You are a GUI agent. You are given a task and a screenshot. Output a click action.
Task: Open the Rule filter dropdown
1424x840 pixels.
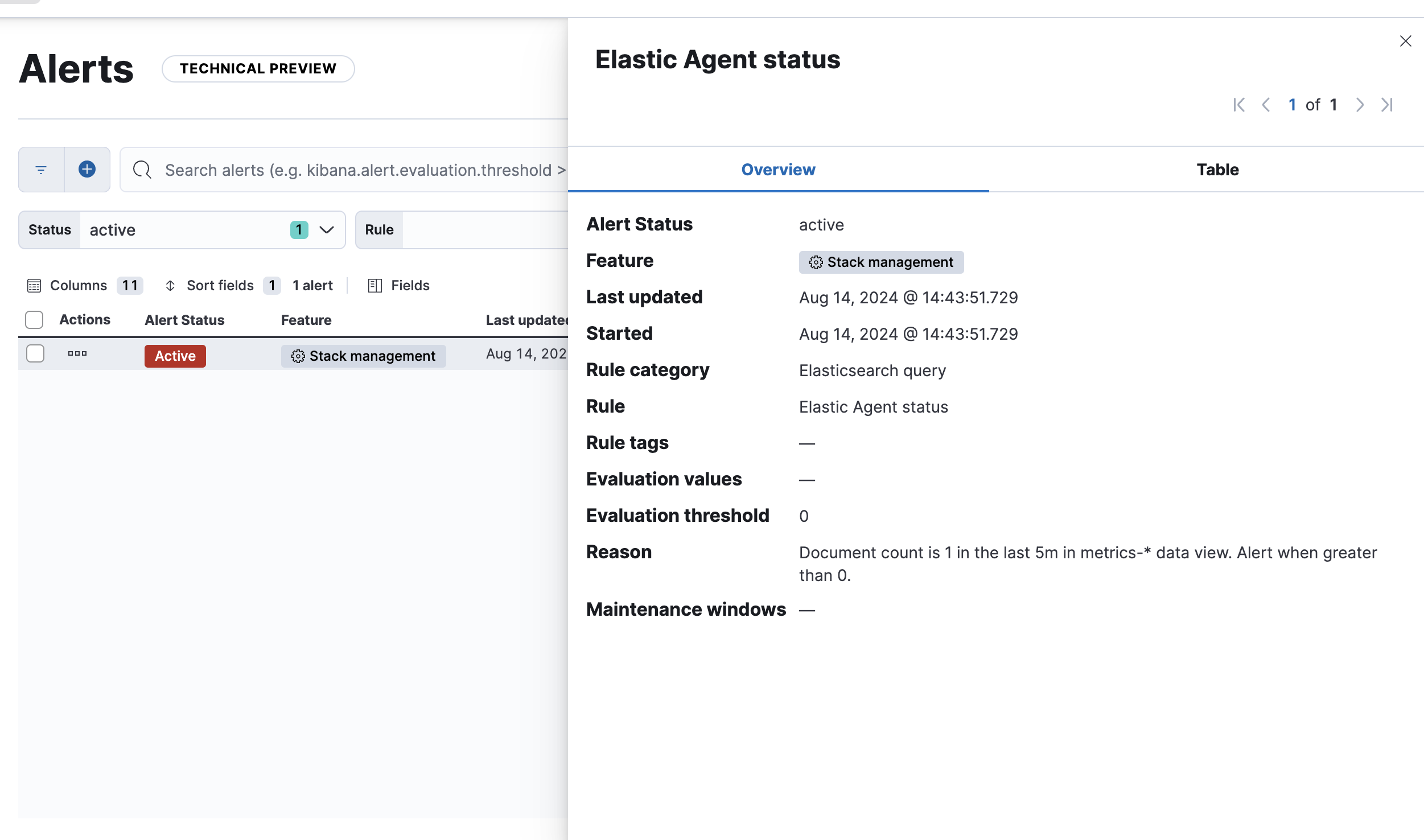pyautogui.click(x=484, y=230)
